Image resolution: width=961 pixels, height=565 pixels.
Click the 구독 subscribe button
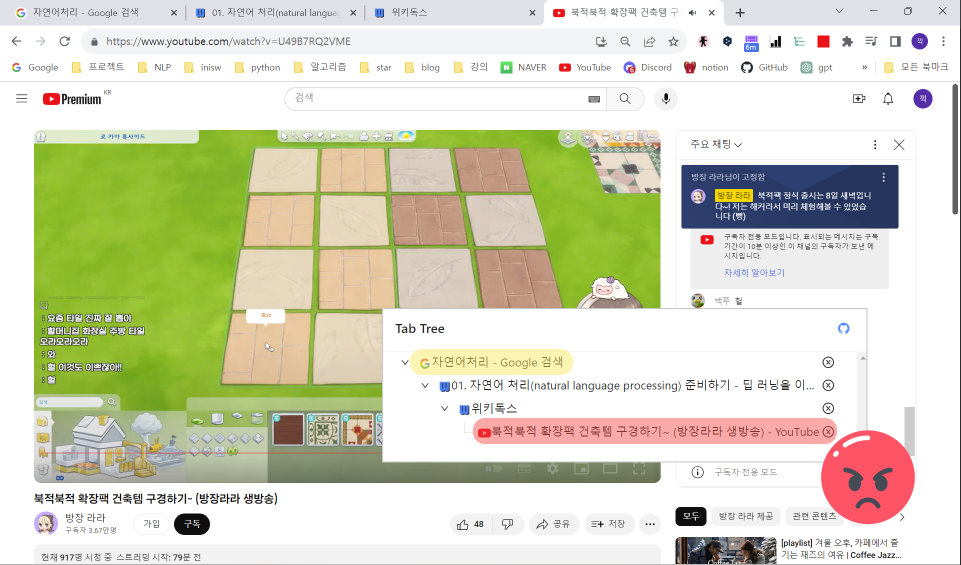[192, 524]
